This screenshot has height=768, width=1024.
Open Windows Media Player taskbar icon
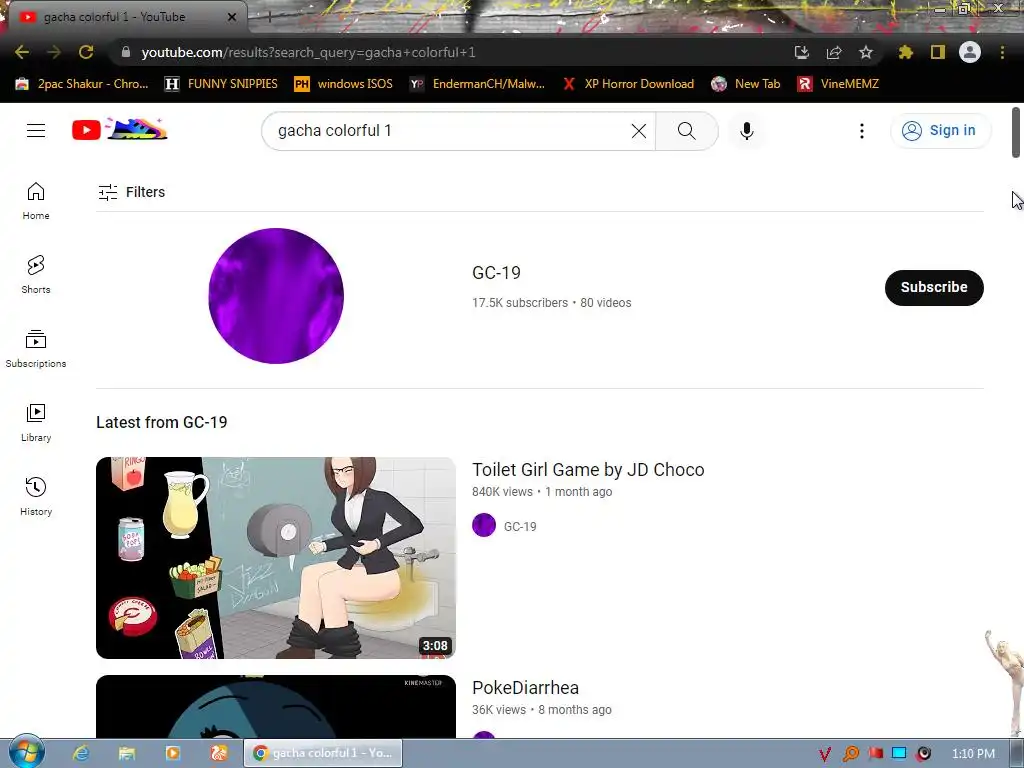click(x=173, y=753)
